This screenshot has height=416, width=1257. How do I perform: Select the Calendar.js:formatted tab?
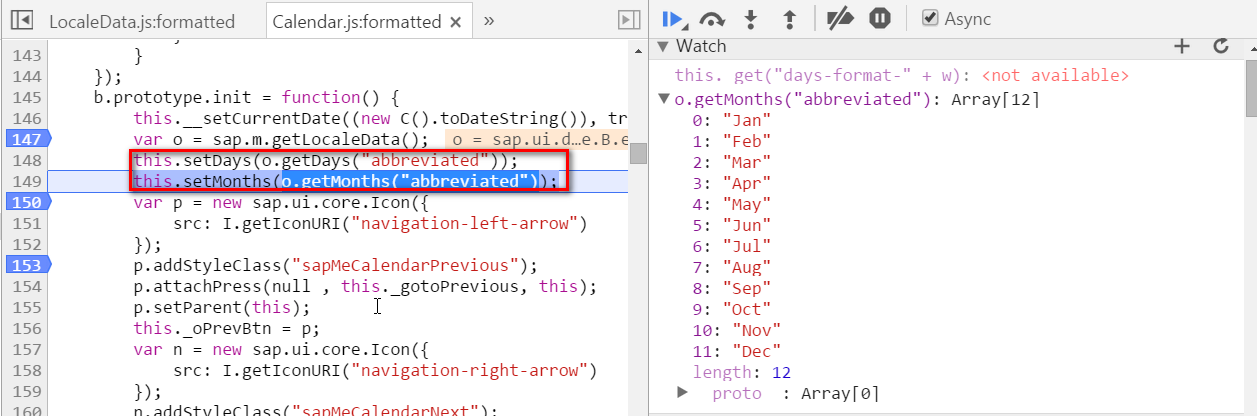[x=357, y=21]
